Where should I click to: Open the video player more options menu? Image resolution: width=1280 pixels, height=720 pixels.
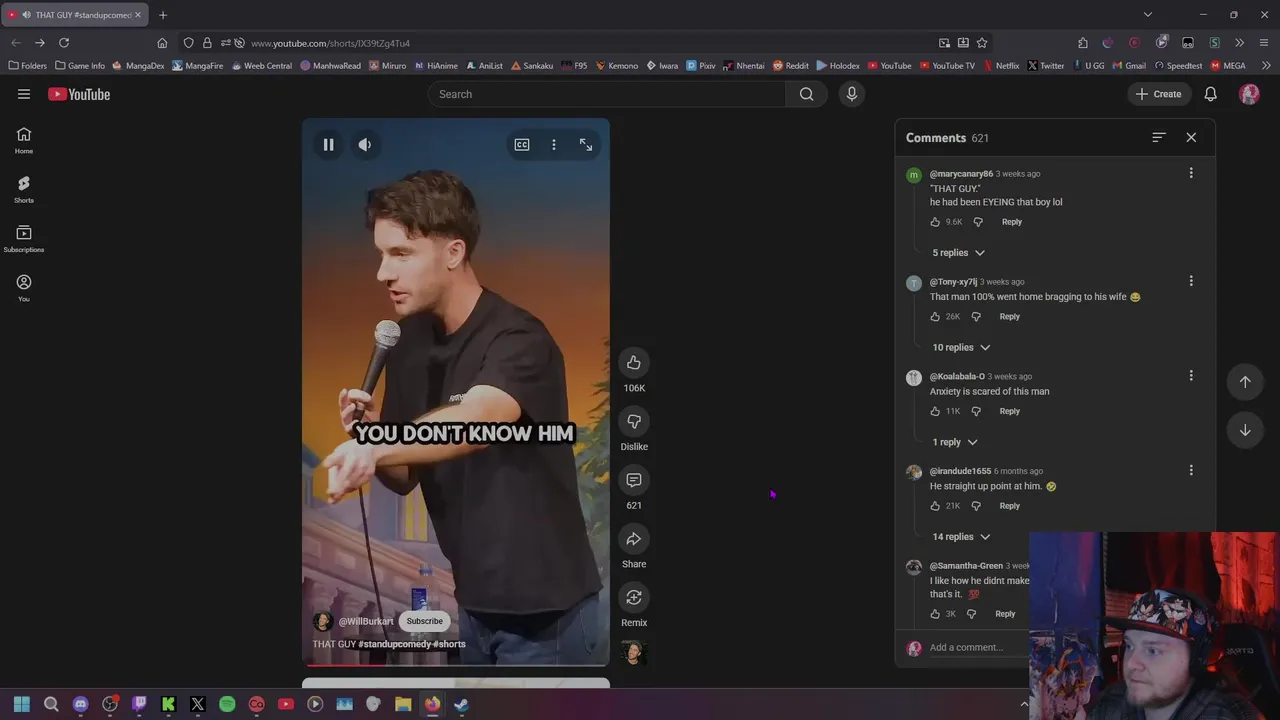[554, 145]
